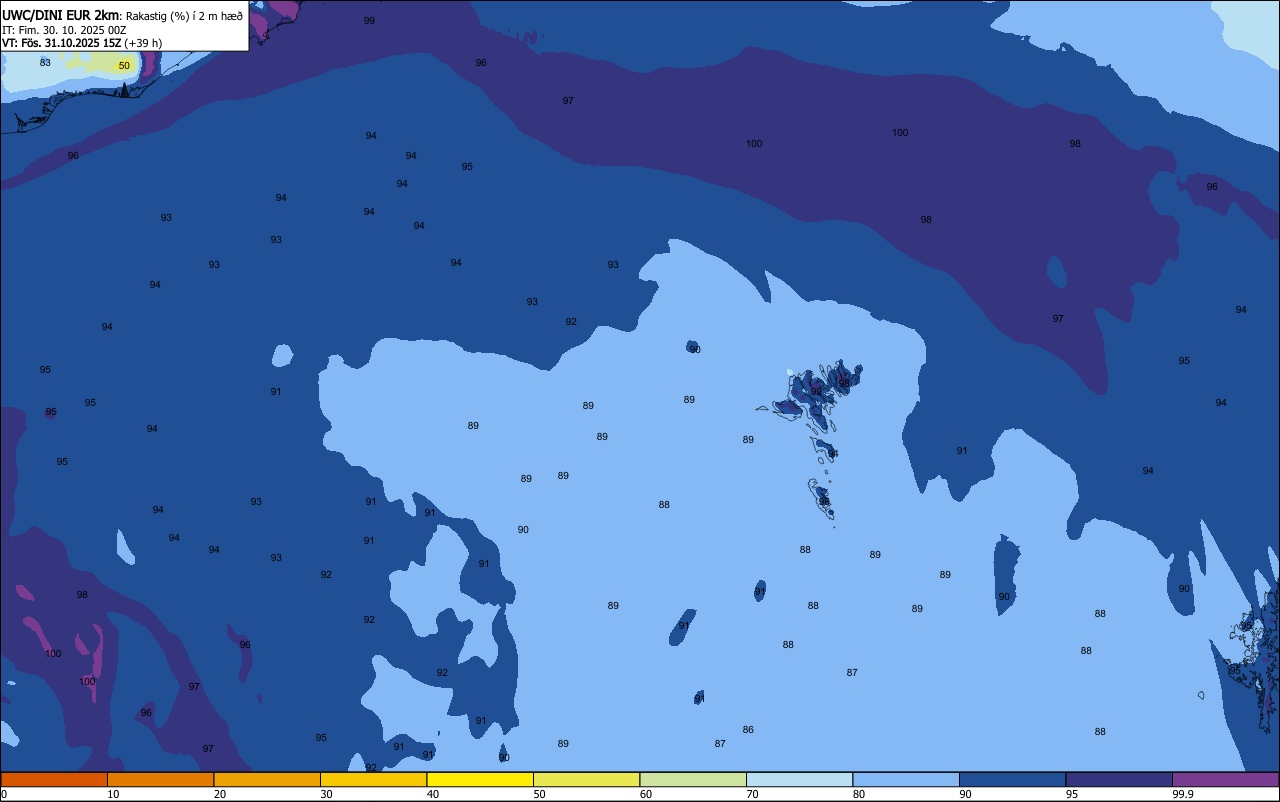Pick the purple legend segment above 99.9
Viewport: 1280px width, 802px height.
(1225, 779)
